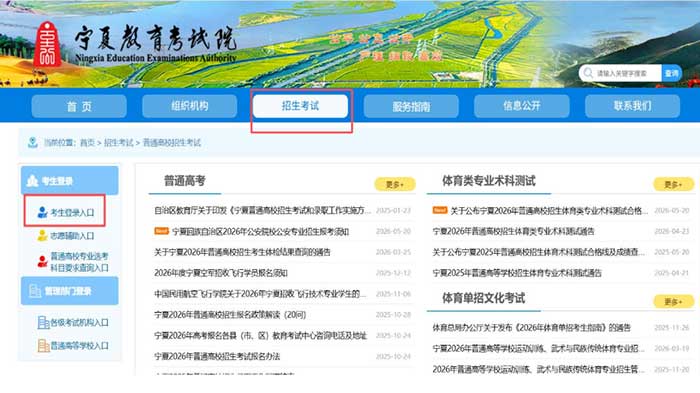The image size is (700, 393).
Task: Click the 考生登录 sidebar header
Action: [x=70, y=180]
